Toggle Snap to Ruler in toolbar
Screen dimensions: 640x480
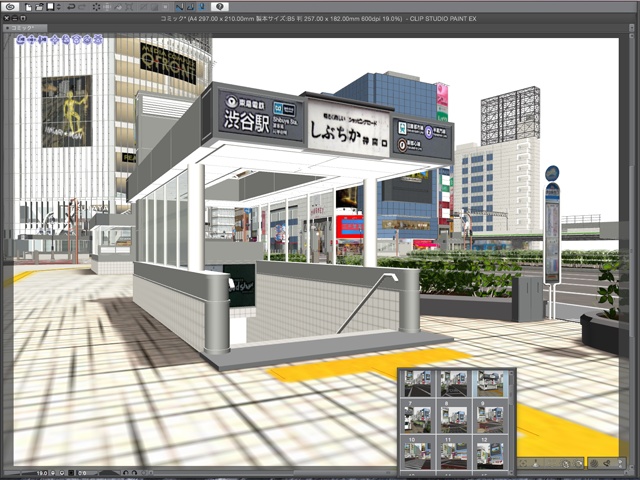179,7
